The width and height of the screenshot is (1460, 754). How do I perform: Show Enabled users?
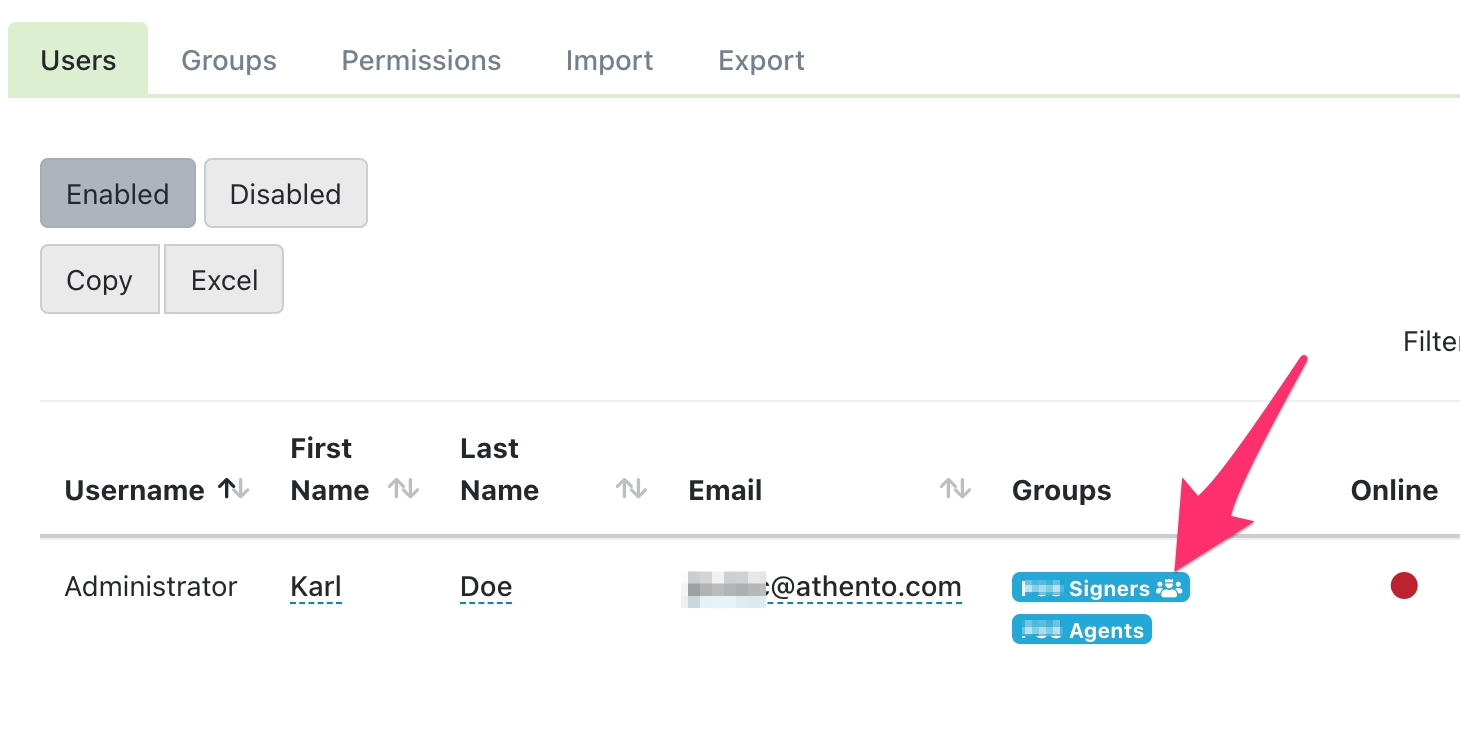(x=118, y=193)
